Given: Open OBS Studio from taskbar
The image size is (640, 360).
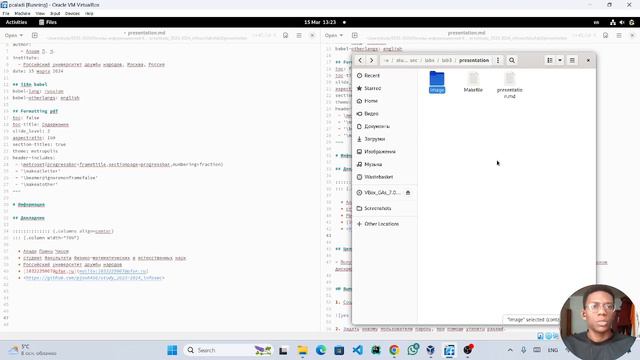Looking at the screenshot, I should [468, 350].
